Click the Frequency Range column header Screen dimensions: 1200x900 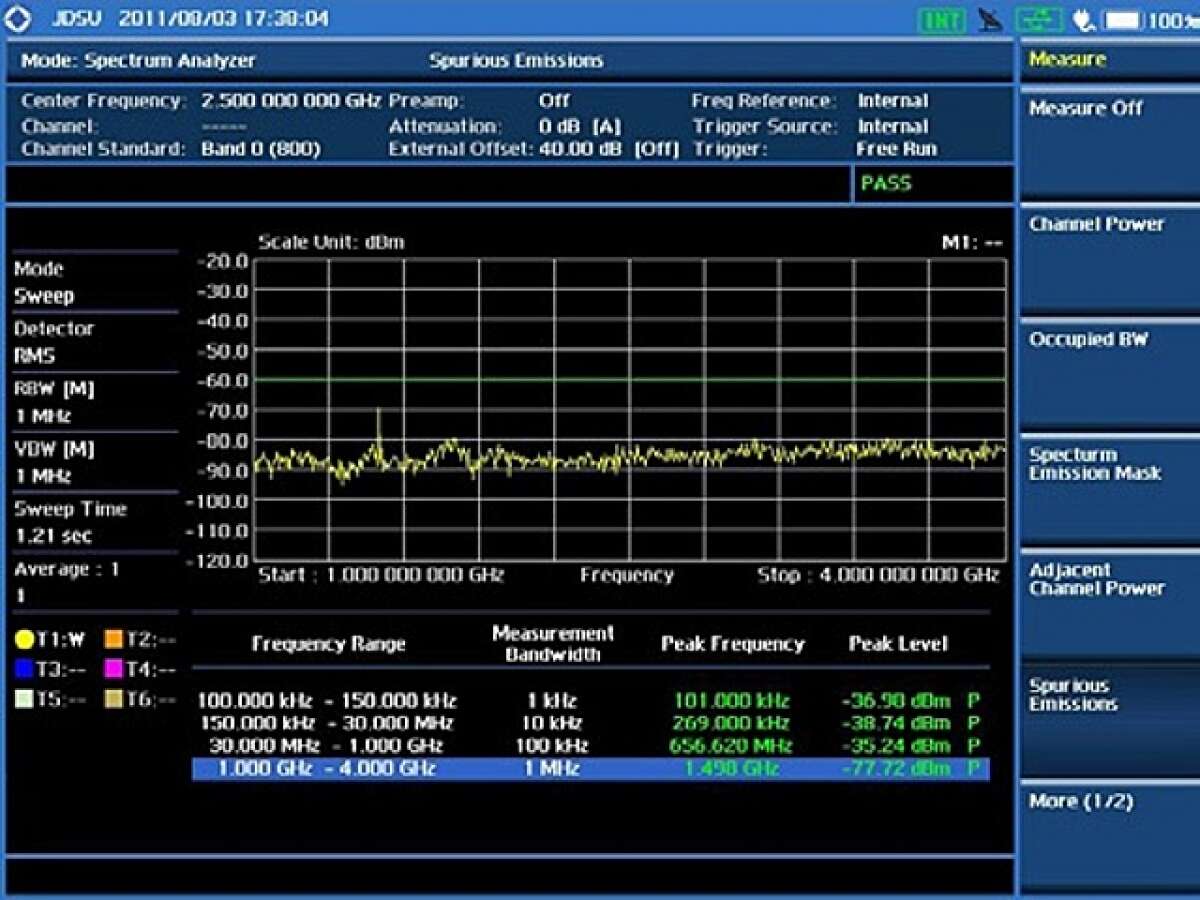tap(328, 644)
